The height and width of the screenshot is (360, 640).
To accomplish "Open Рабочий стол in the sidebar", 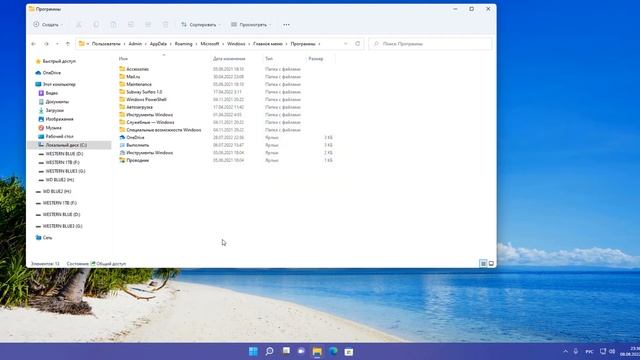I will point(56,136).
